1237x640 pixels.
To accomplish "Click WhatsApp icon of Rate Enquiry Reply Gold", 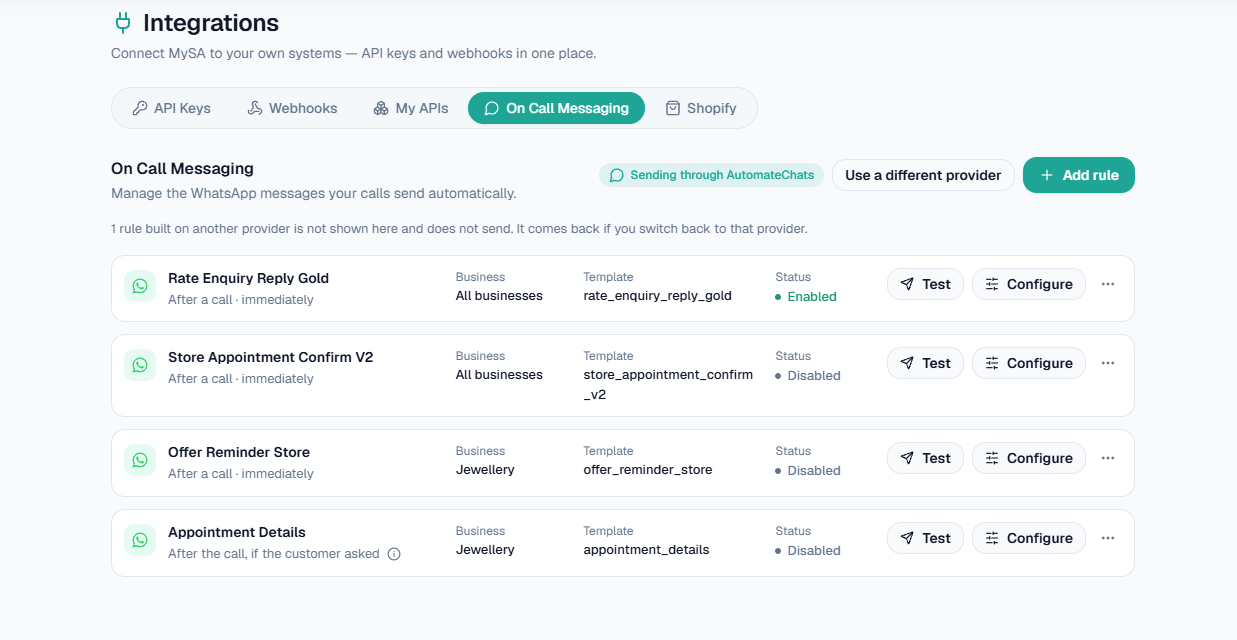I will (x=140, y=286).
